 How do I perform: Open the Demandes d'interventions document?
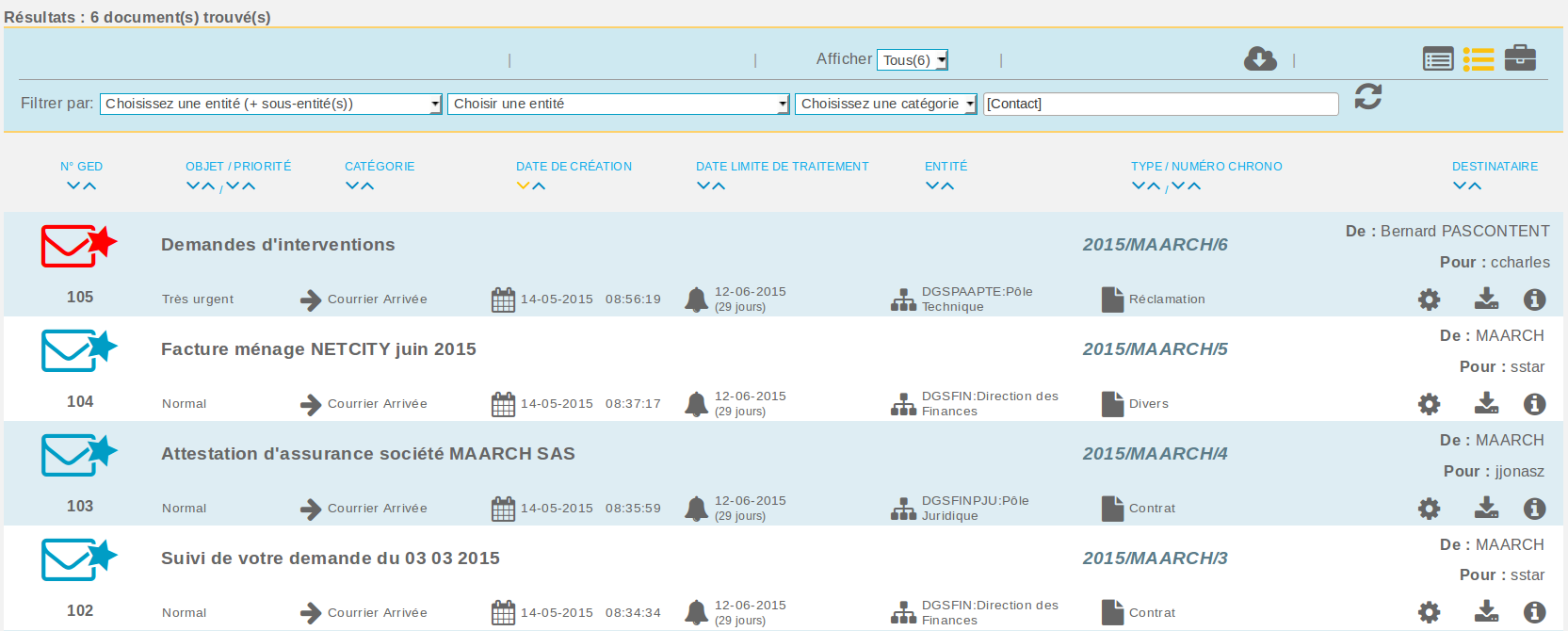tap(278, 245)
